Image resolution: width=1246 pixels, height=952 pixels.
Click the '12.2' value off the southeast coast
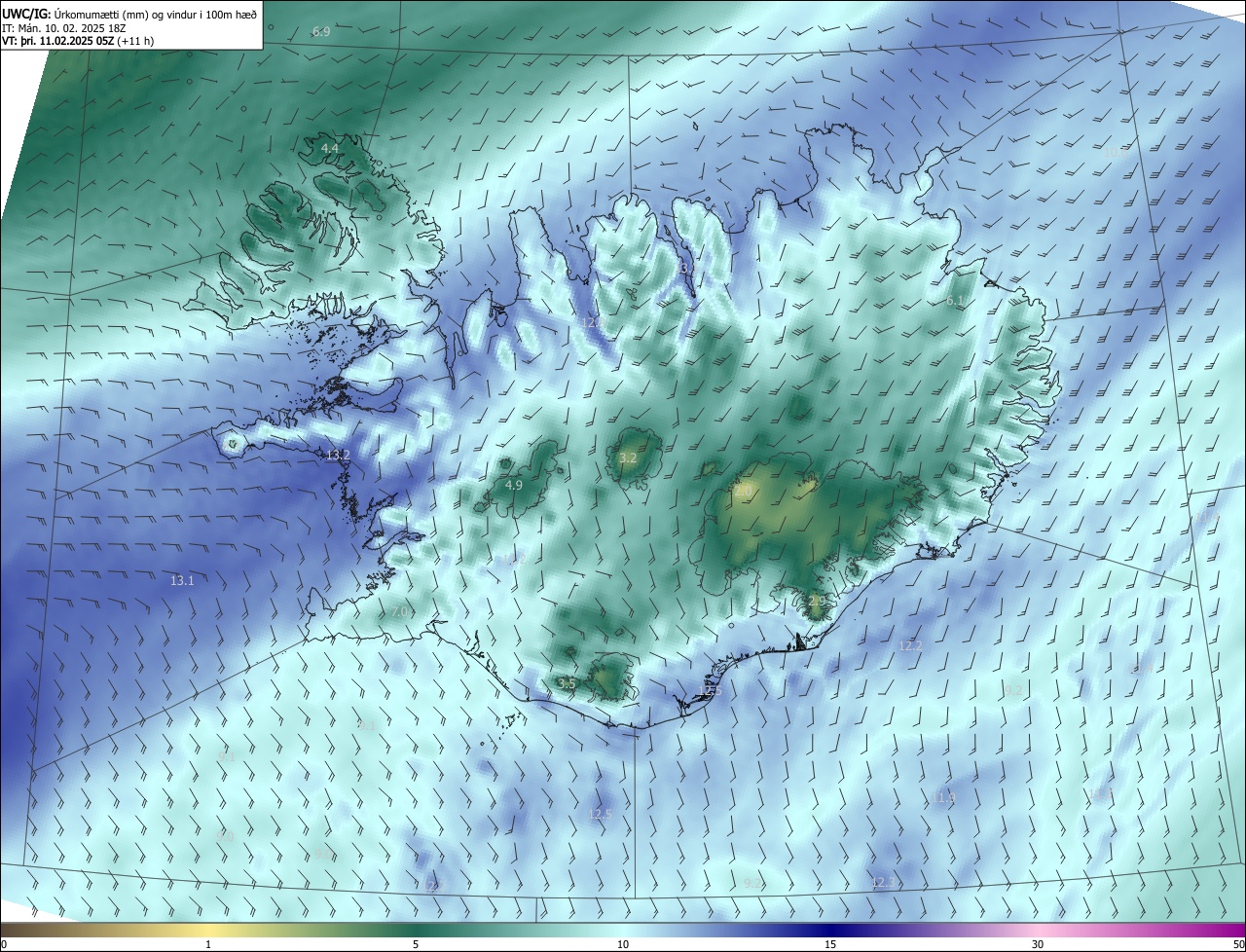click(x=910, y=645)
